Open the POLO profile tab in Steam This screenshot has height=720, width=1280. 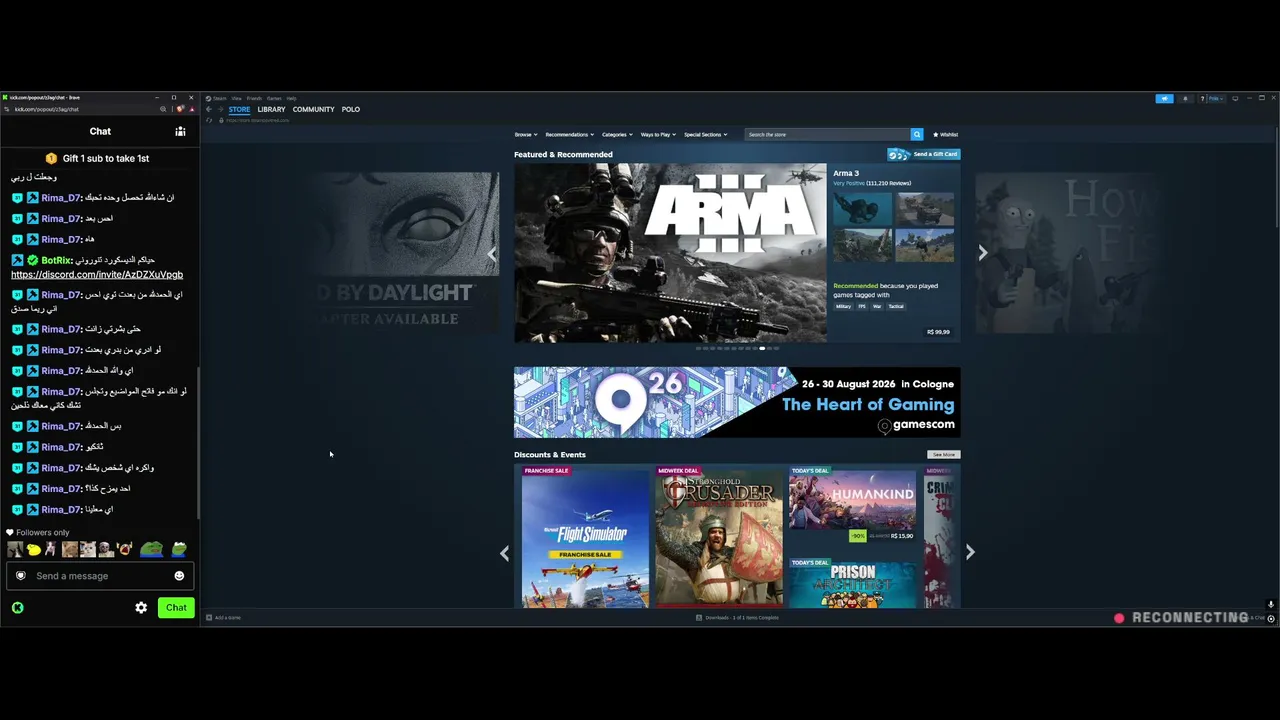351,109
